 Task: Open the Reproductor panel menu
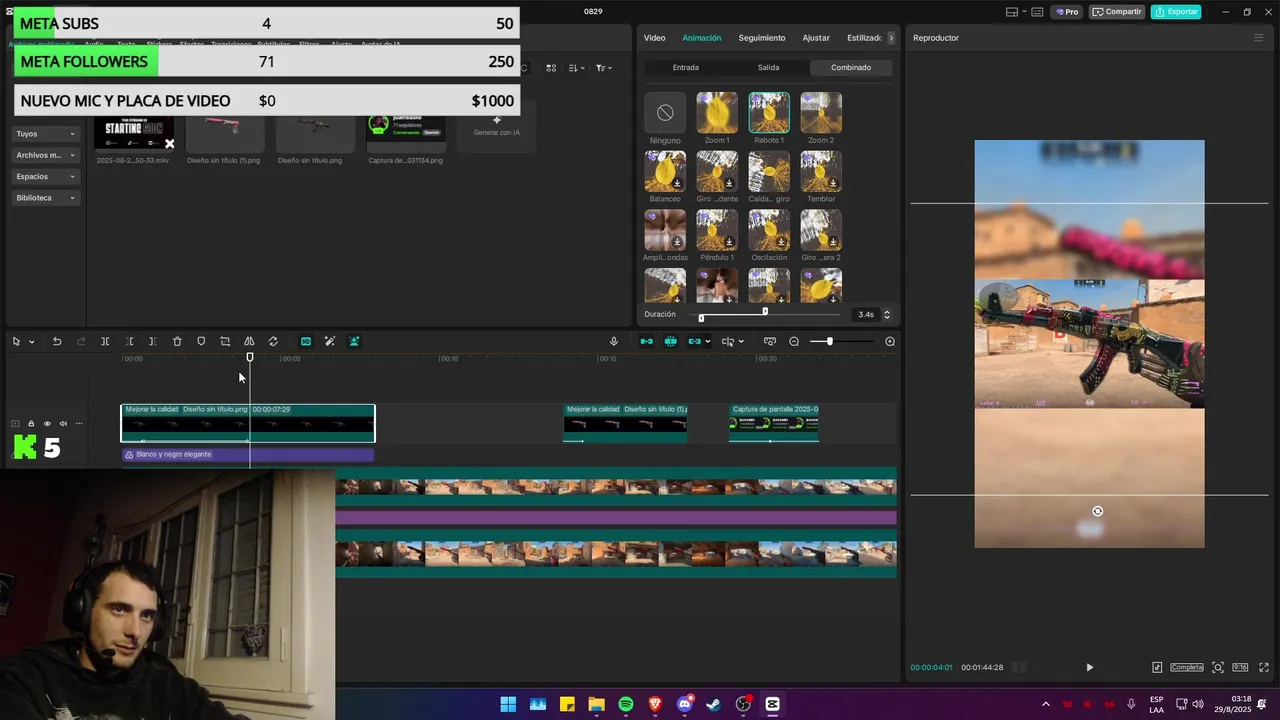pos(1258,38)
